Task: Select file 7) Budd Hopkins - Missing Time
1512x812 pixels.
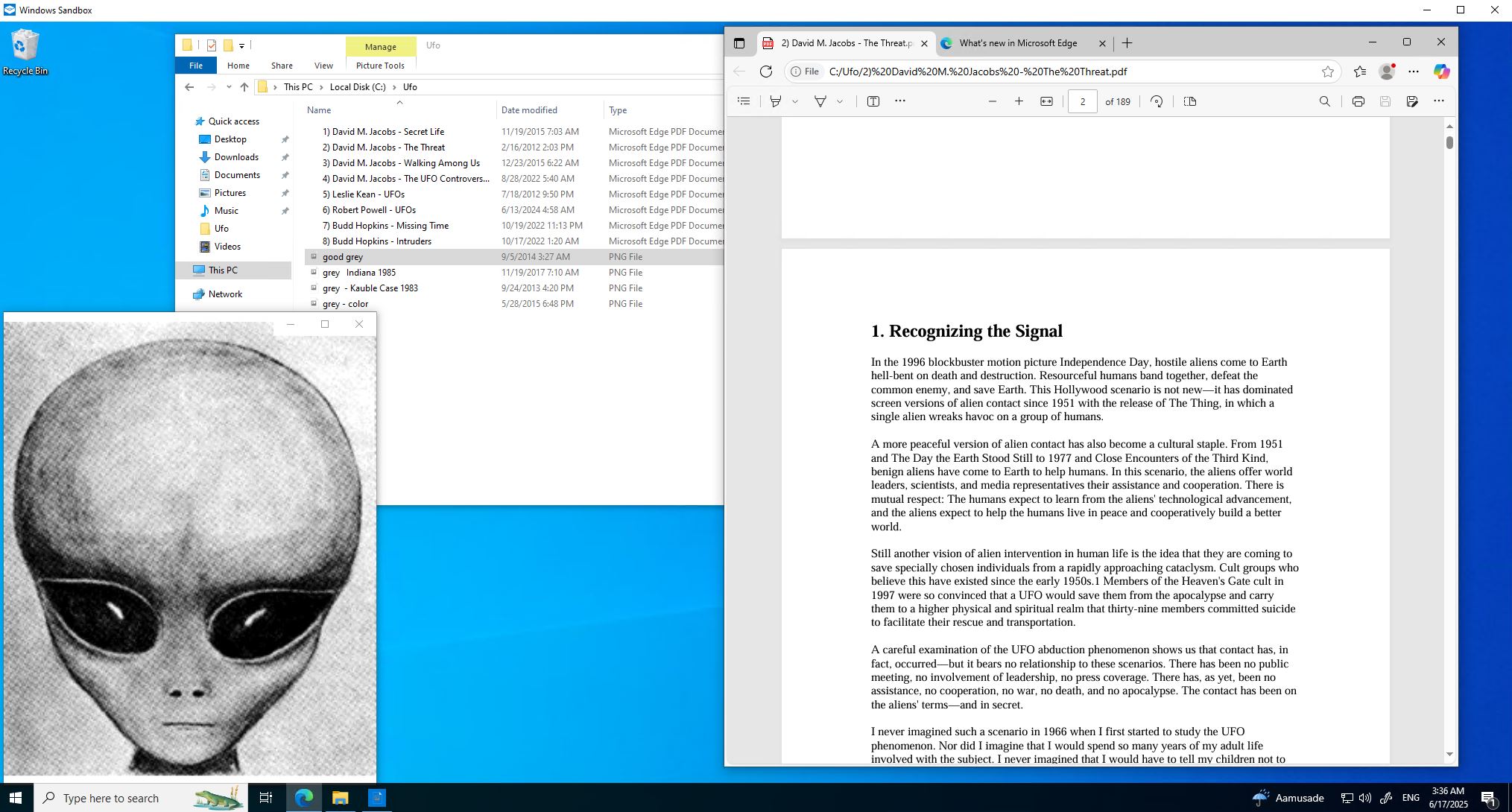Action: click(385, 226)
